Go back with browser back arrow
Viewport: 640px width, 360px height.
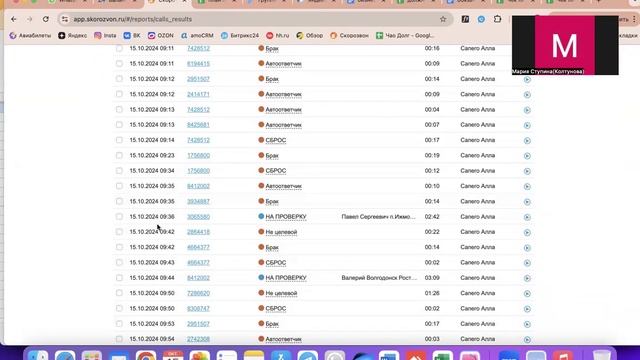click(x=14, y=19)
